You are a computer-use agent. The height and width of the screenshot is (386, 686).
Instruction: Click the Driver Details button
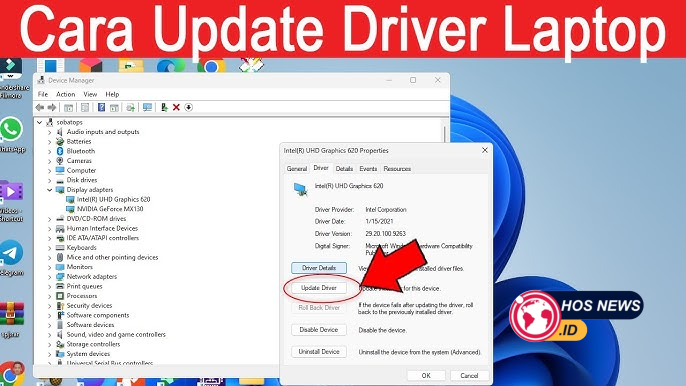click(x=319, y=268)
